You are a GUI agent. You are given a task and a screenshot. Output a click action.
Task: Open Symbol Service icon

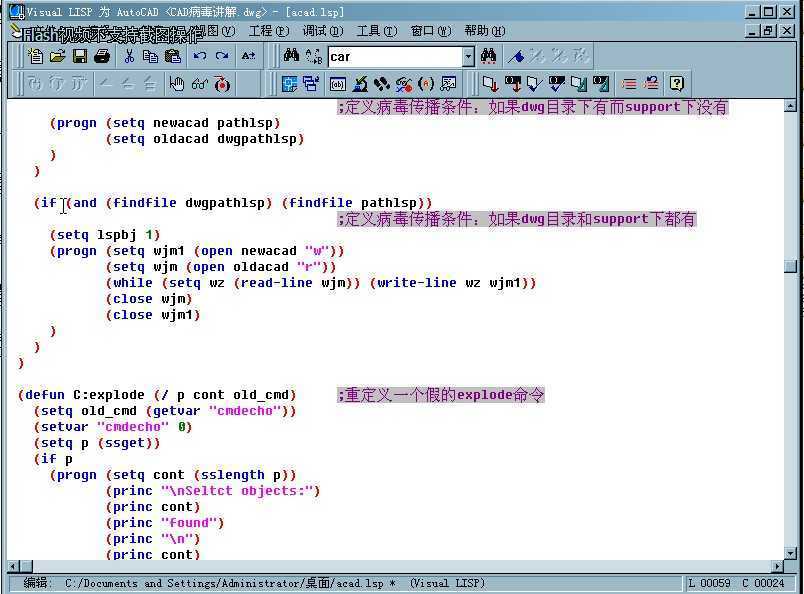click(404, 84)
